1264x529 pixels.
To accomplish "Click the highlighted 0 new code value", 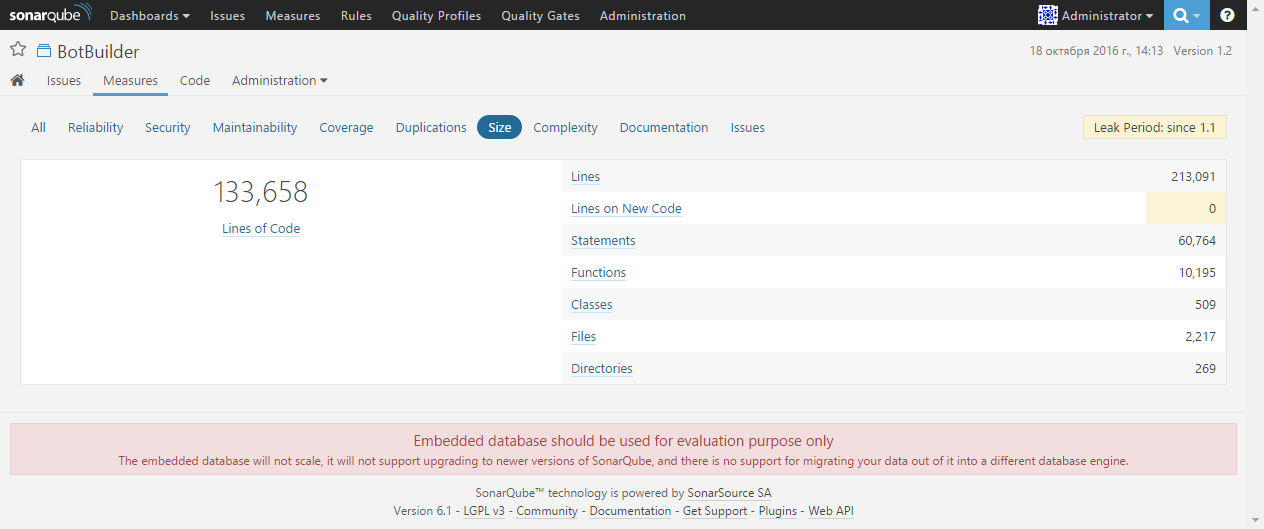I will 1186,209.
